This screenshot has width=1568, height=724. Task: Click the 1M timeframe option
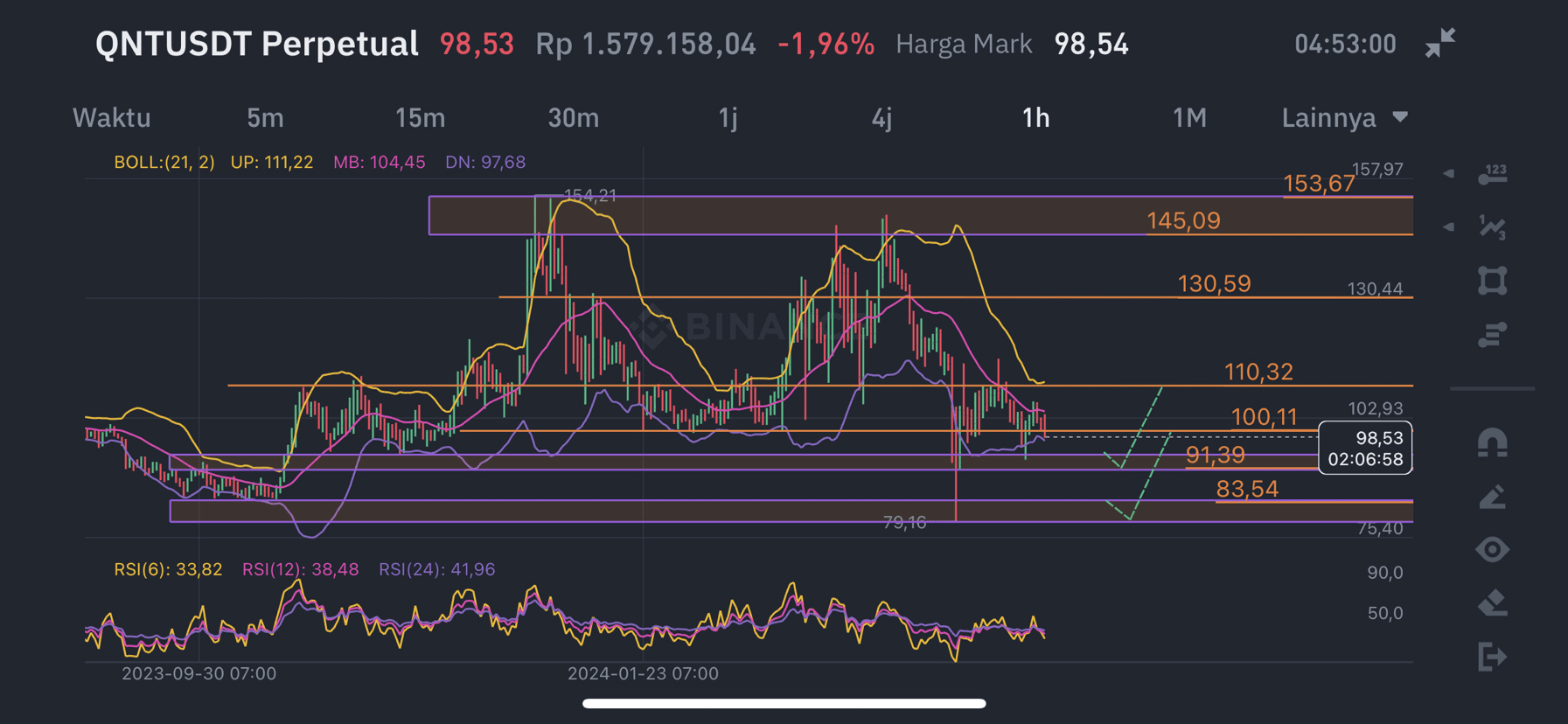click(x=1189, y=118)
